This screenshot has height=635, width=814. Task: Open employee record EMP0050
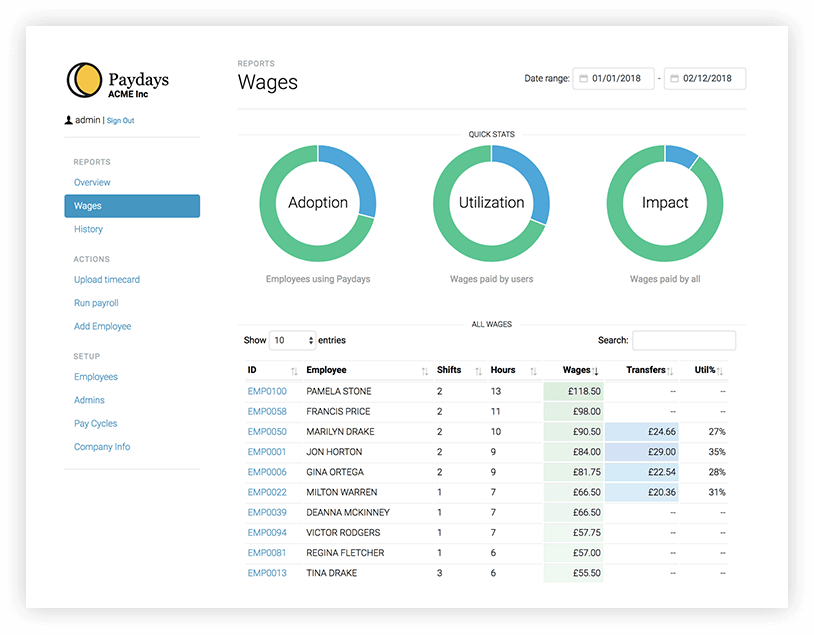point(267,432)
